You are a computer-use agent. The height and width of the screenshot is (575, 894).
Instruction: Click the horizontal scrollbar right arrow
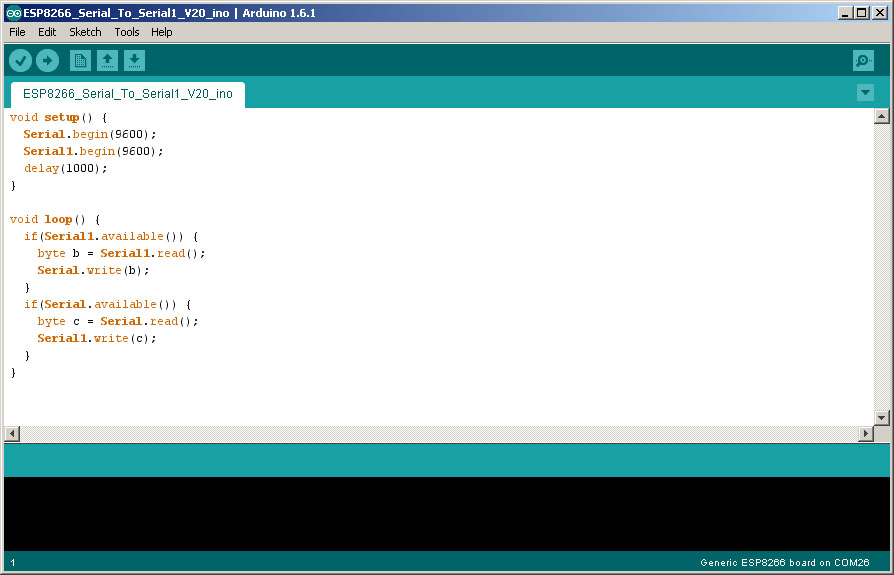866,434
